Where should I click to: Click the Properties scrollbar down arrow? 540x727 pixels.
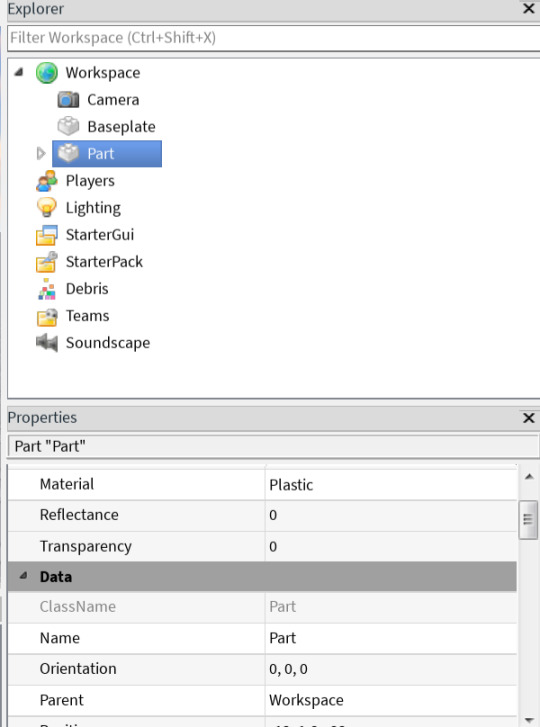pos(529,720)
